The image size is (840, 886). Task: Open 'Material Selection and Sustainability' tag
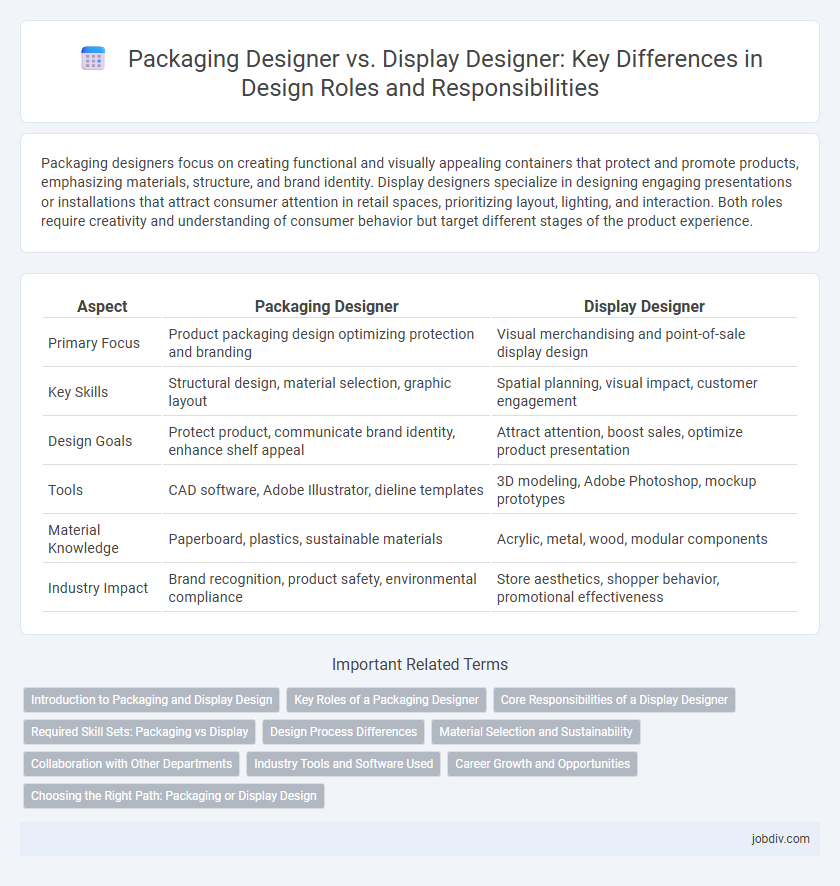pos(536,732)
